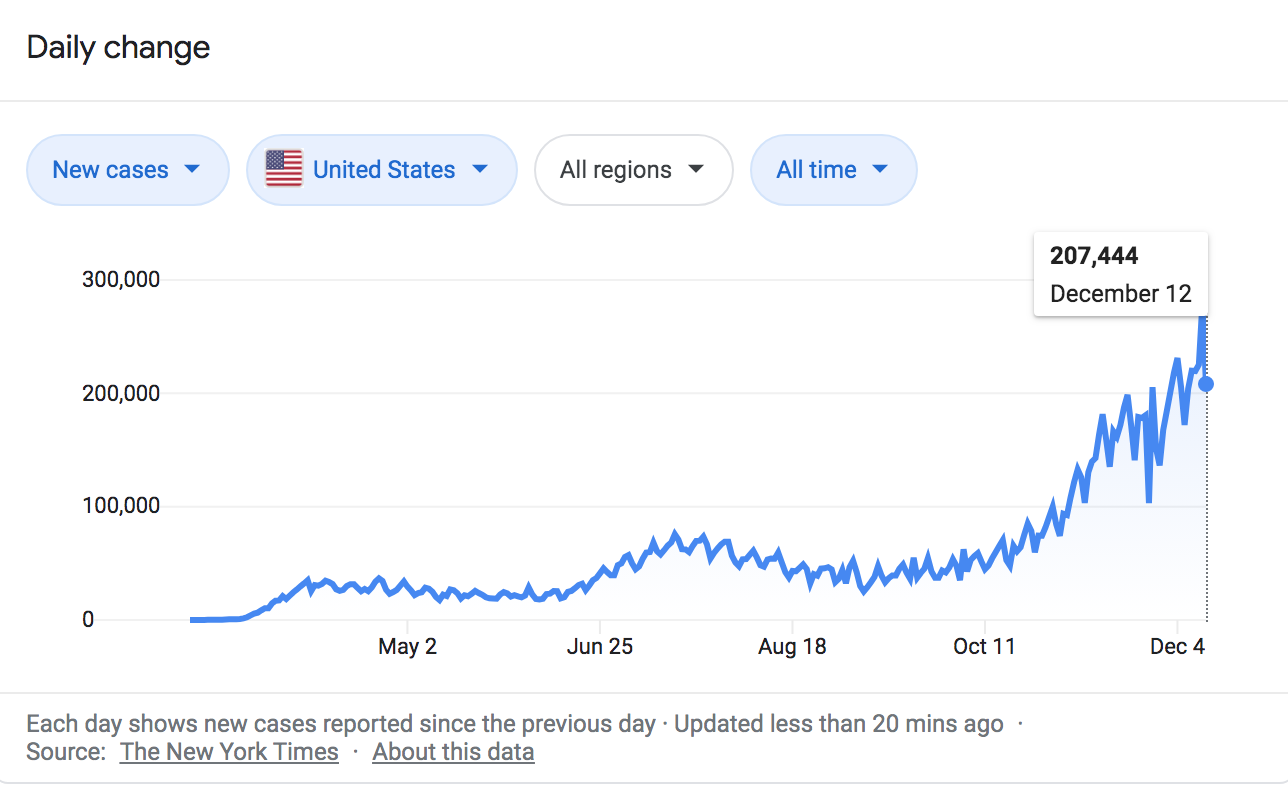Click the 300,000 y-axis label

(120, 279)
